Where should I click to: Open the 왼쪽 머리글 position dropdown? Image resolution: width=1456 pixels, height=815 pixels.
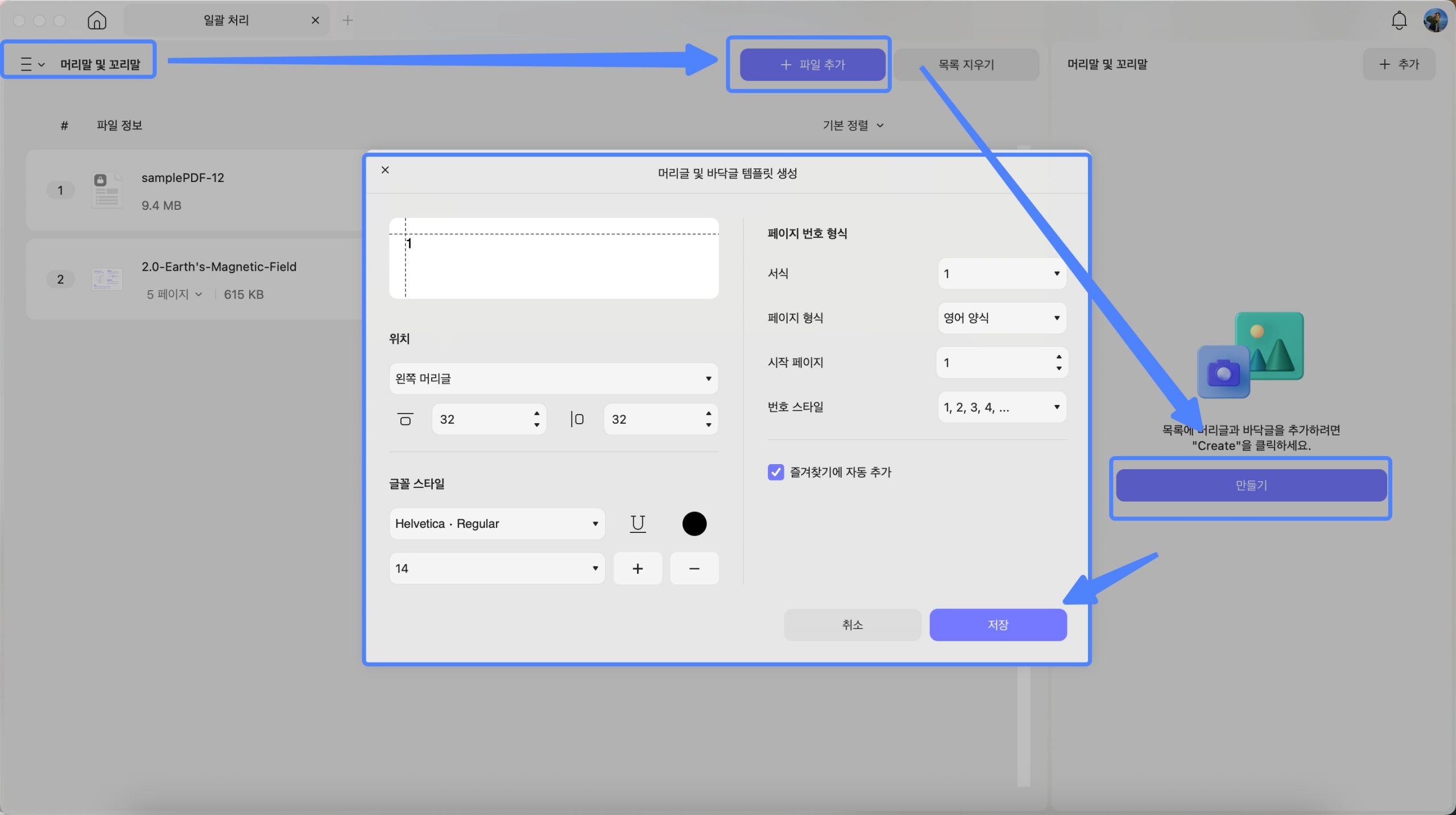pos(553,378)
